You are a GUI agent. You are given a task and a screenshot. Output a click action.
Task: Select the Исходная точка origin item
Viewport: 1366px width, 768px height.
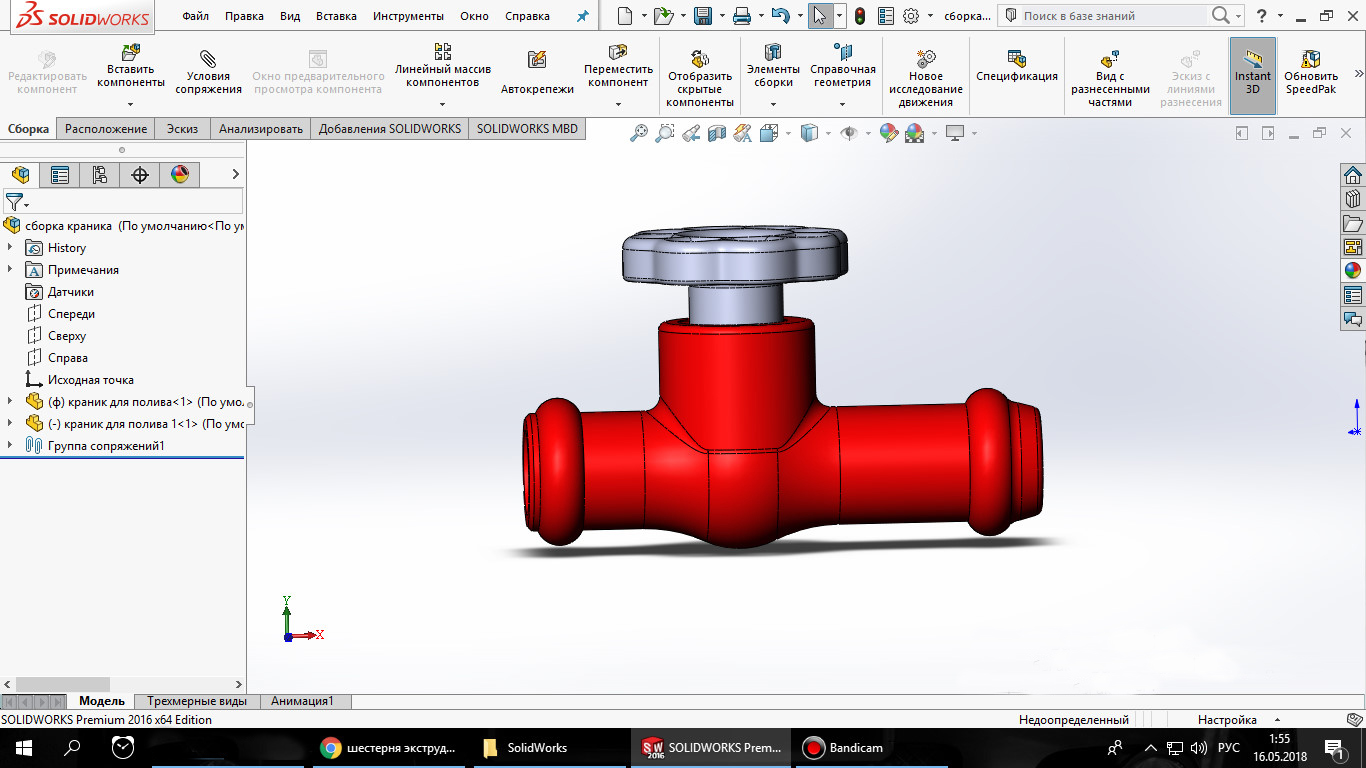point(90,379)
